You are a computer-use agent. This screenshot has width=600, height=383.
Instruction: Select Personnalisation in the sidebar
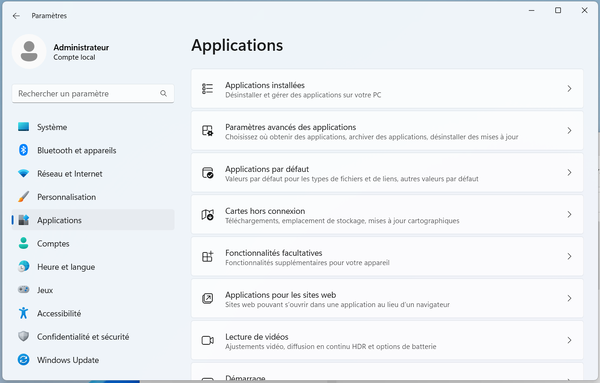tap(93, 197)
